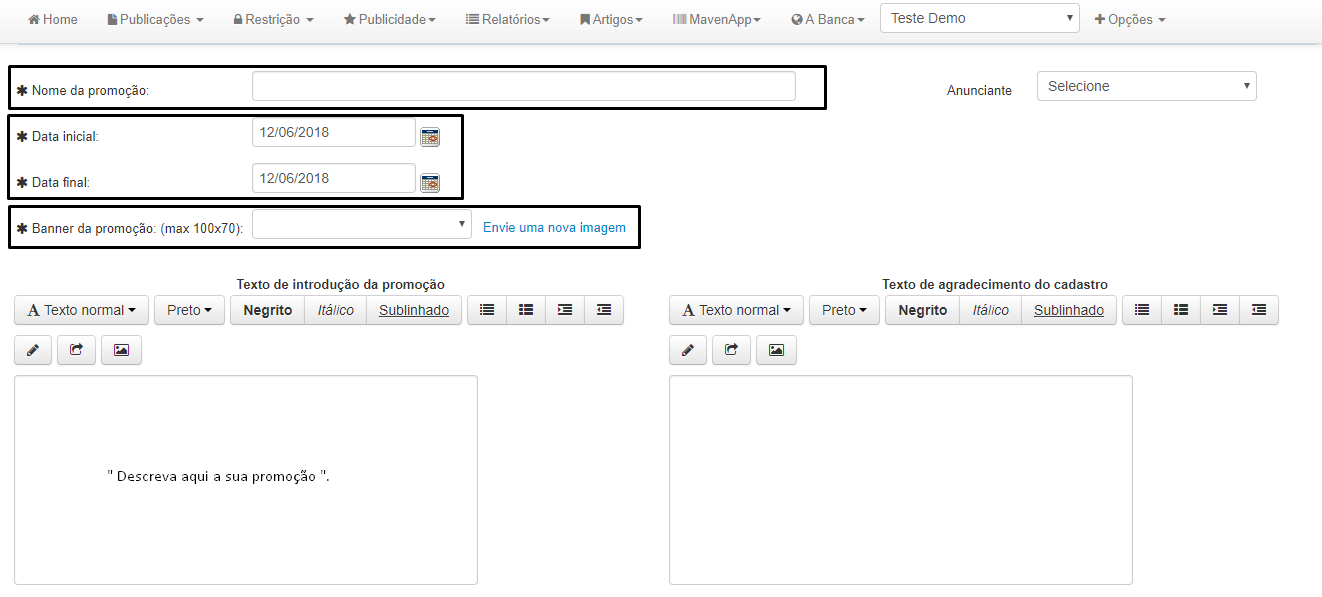The height and width of the screenshot is (597, 1322).
Task: Click the Data inicial date field
Action: (x=334, y=132)
